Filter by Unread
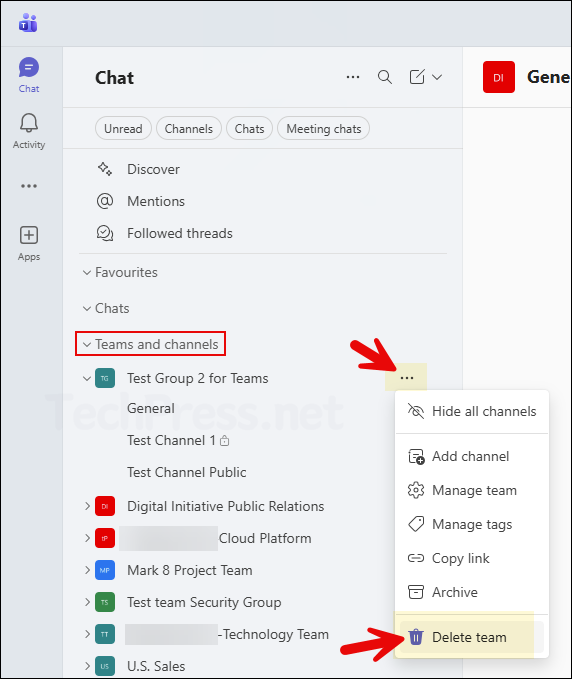The height and width of the screenshot is (679, 572). [123, 129]
